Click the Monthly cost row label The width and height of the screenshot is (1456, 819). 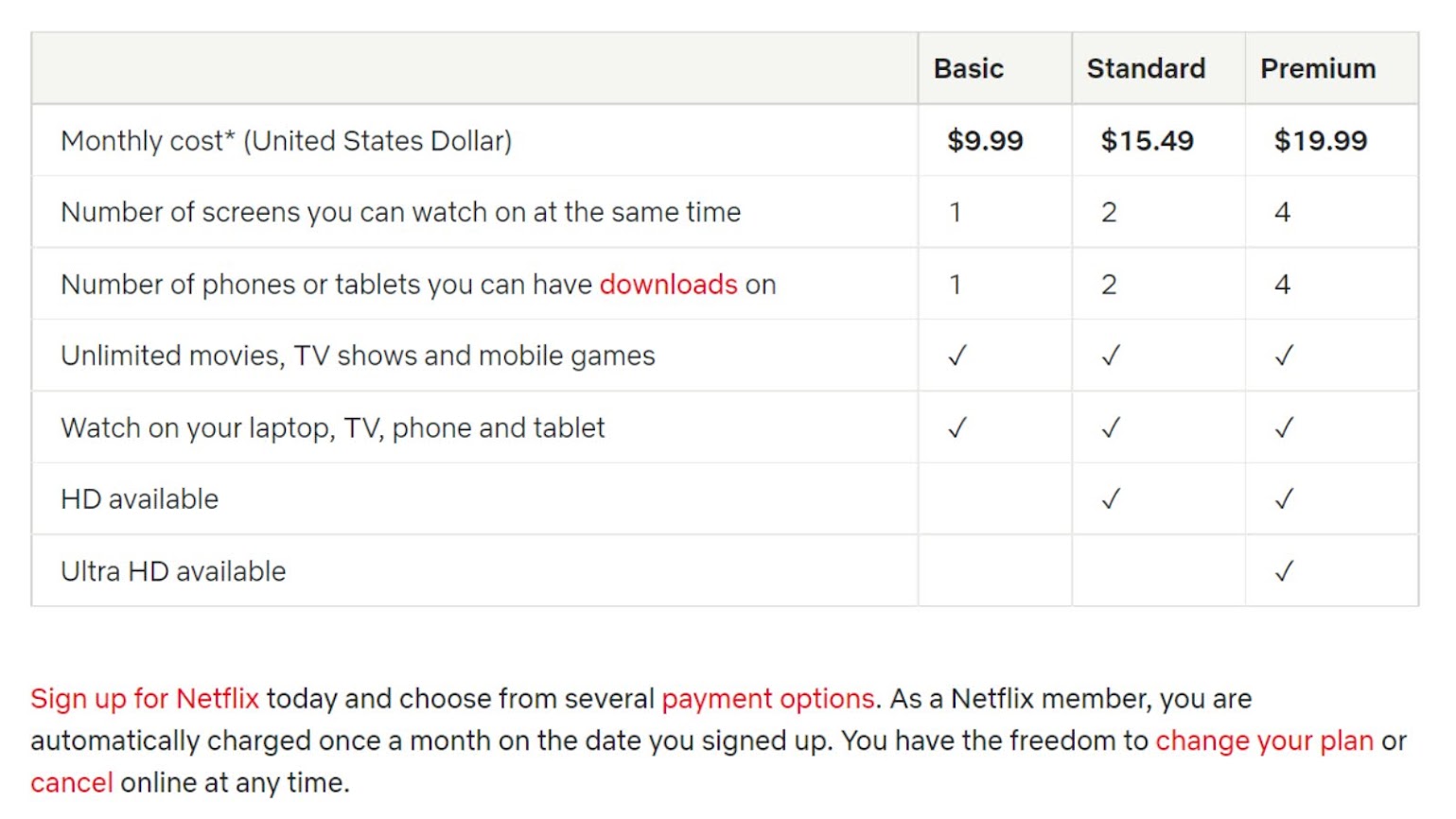[x=287, y=141]
